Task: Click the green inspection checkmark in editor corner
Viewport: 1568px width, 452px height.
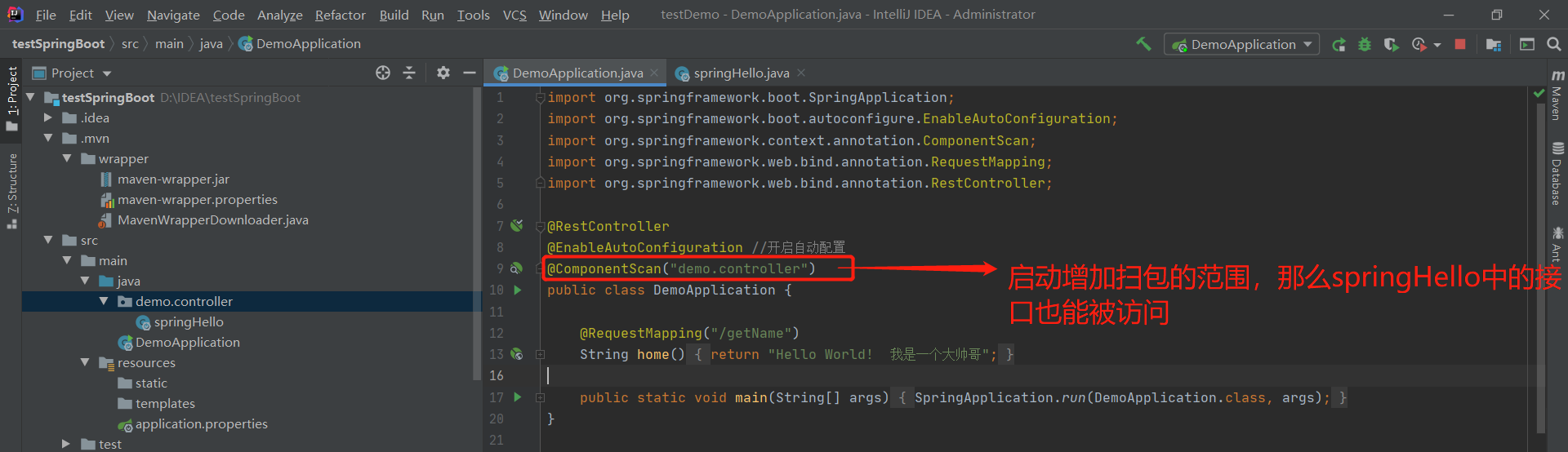Action: 1539,95
